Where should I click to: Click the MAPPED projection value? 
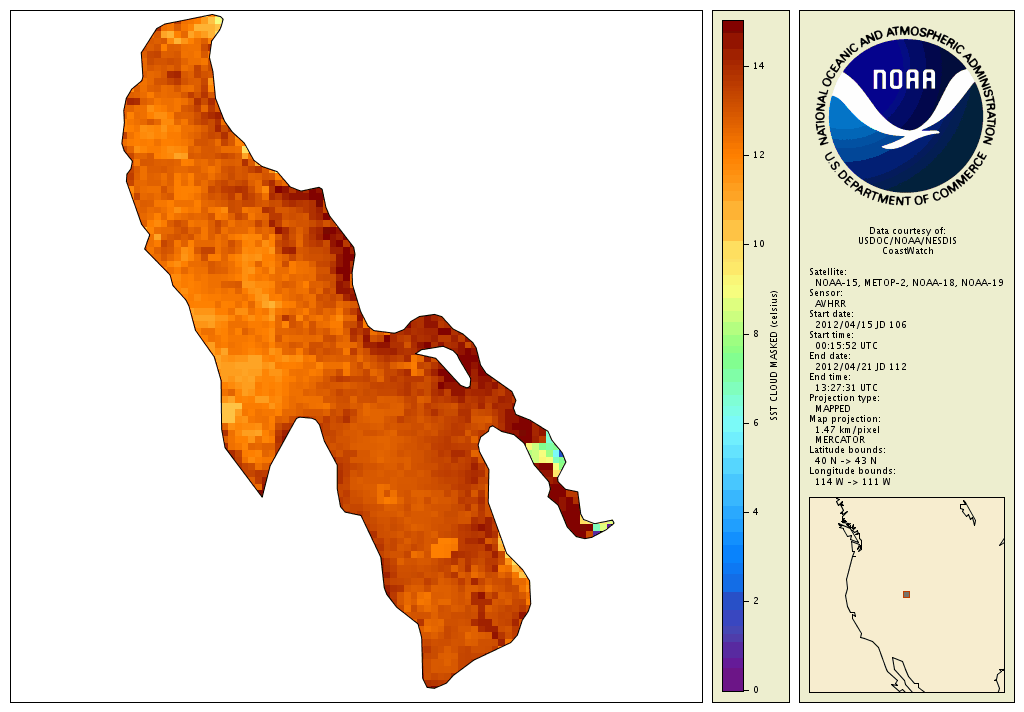(833, 409)
